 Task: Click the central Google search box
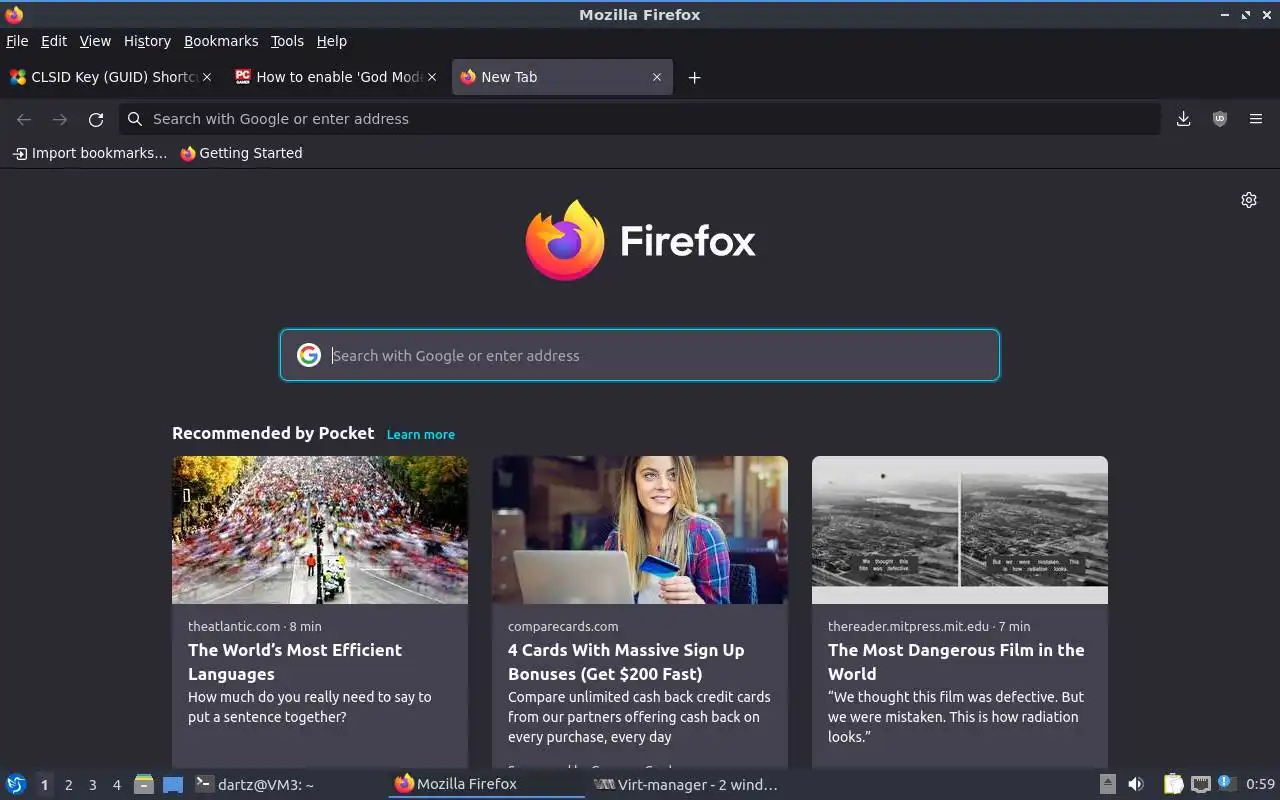640,355
